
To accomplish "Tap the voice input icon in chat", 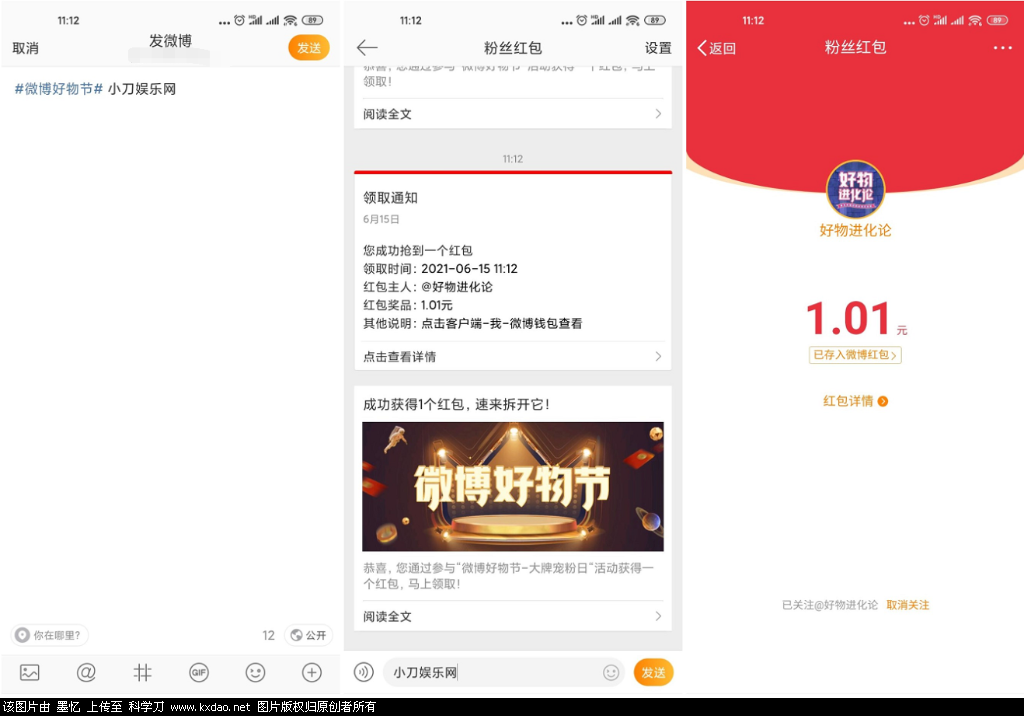I will [363, 673].
